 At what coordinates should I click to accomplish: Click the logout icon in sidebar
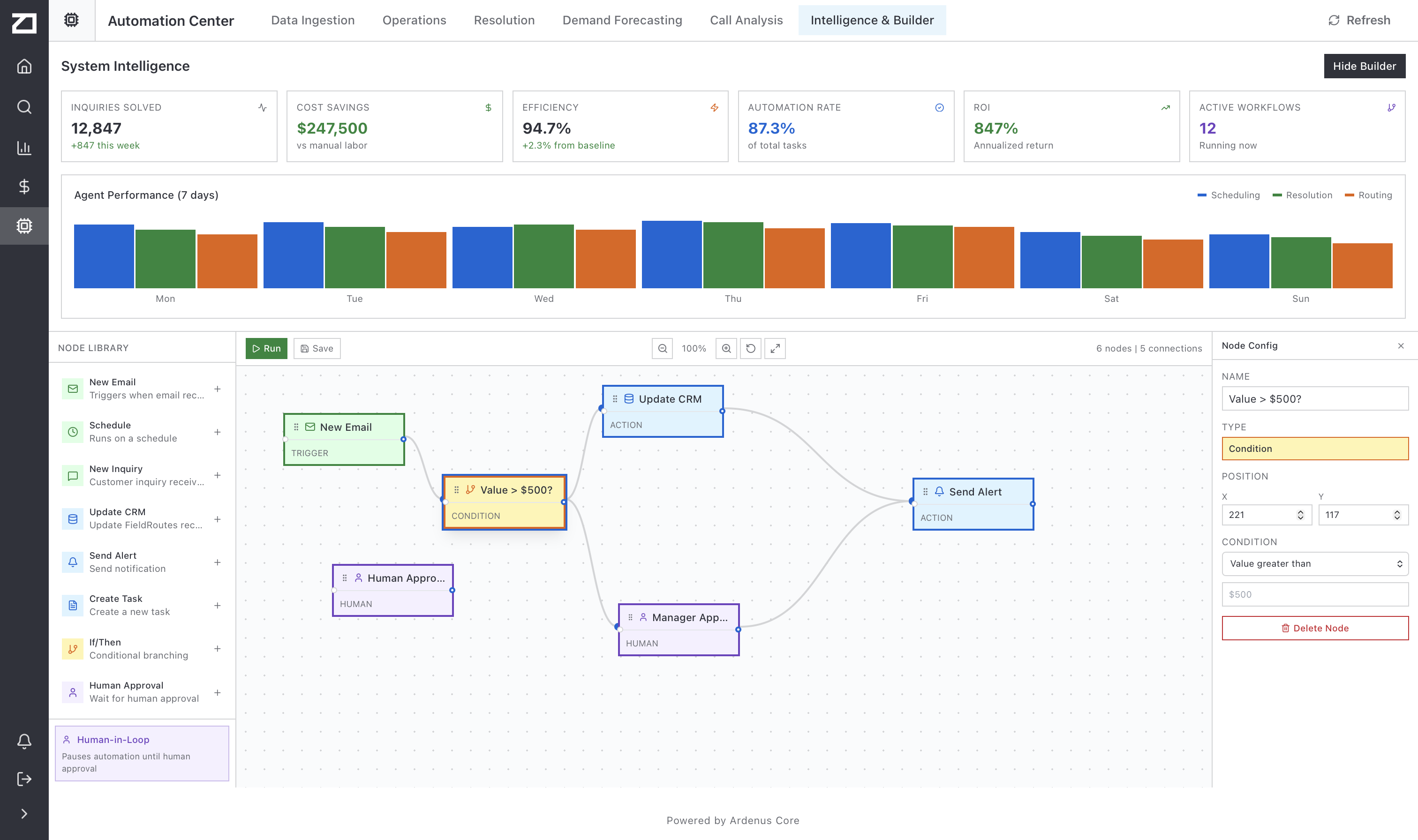coord(24,779)
